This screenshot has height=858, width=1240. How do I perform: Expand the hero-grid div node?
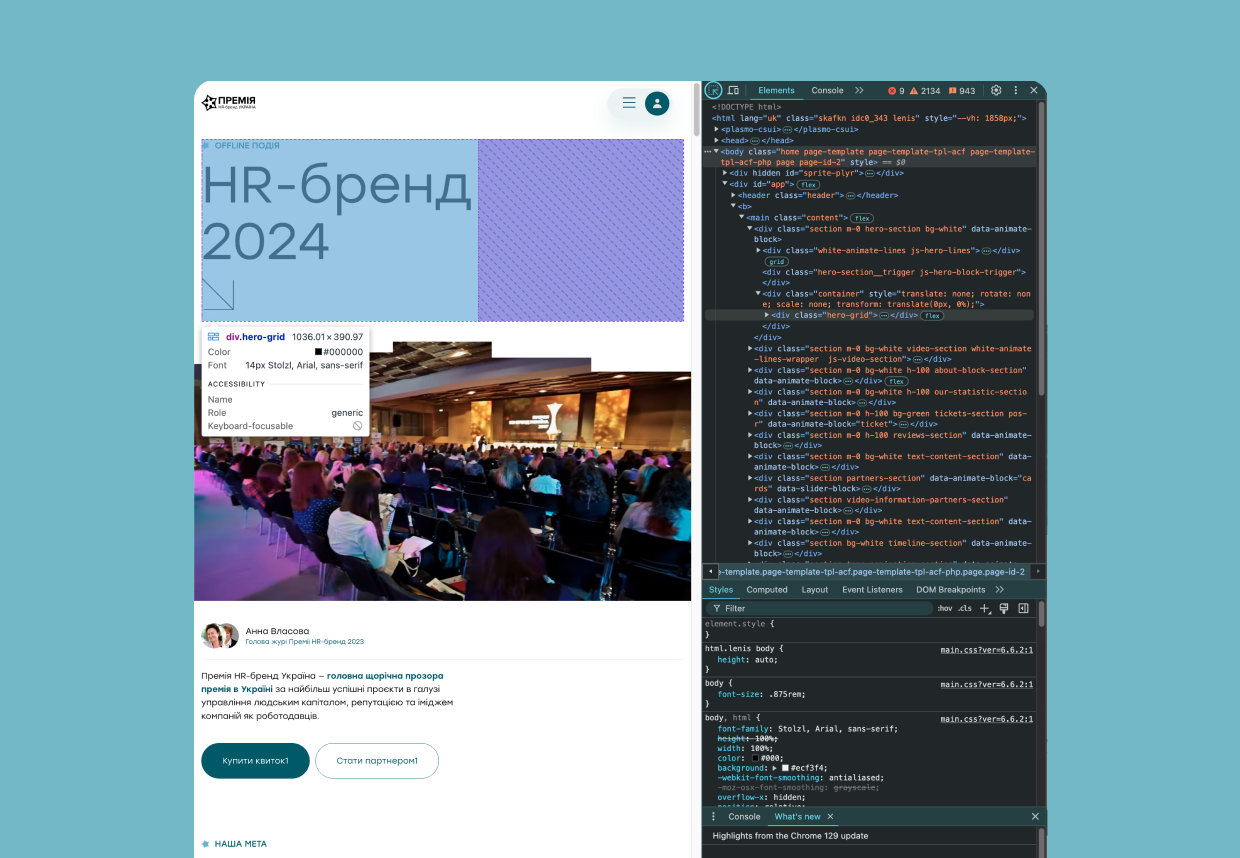click(766, 315)
